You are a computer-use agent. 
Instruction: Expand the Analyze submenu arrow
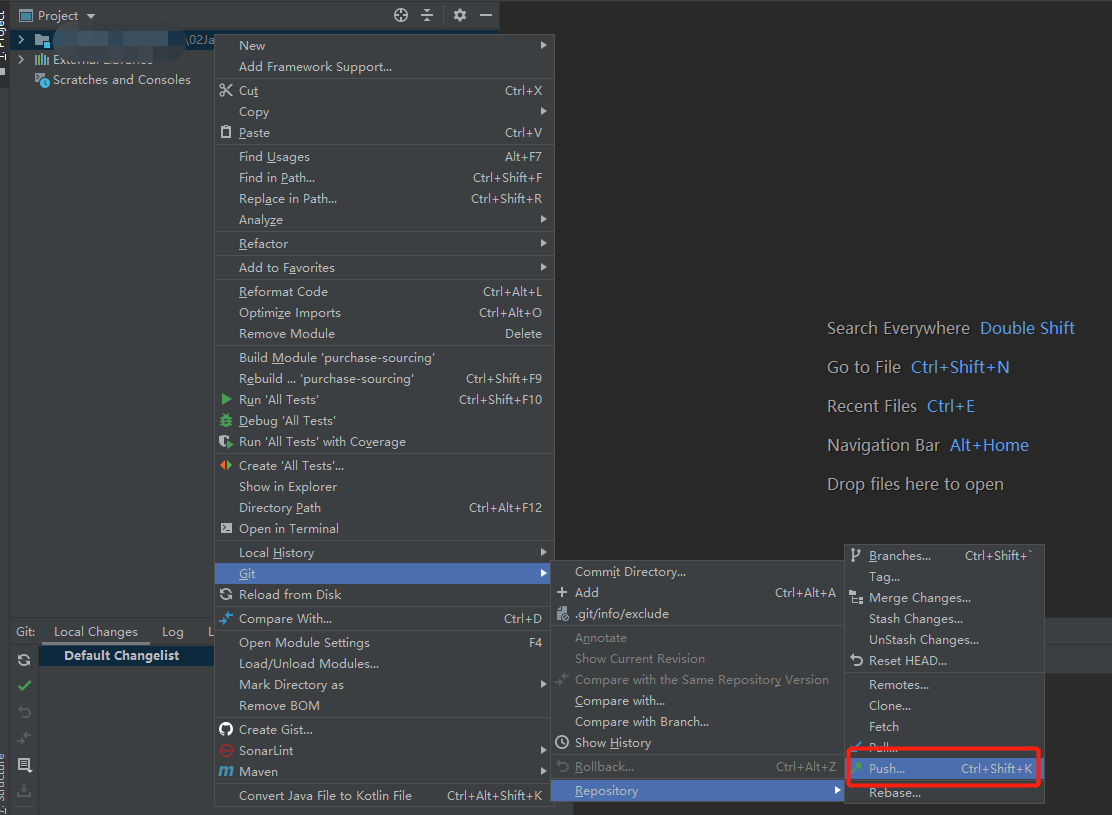pyautogui.click(x=543, y=219)
